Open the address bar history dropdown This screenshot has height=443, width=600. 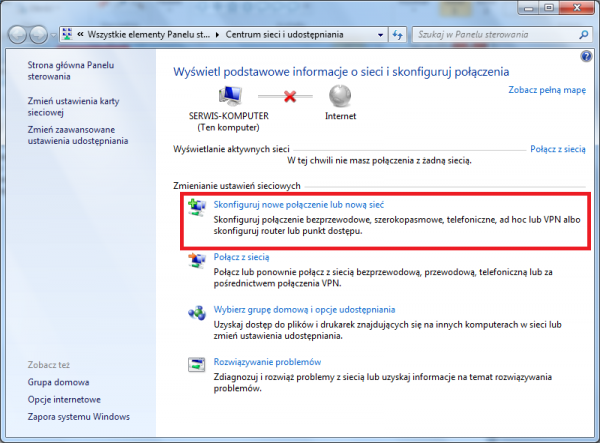[x=380, y=35]
